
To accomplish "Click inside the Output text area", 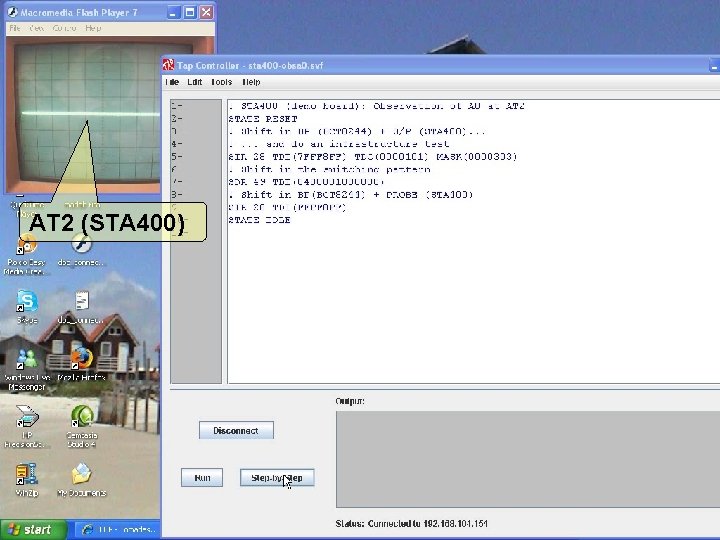I will (x=528, y=459).
